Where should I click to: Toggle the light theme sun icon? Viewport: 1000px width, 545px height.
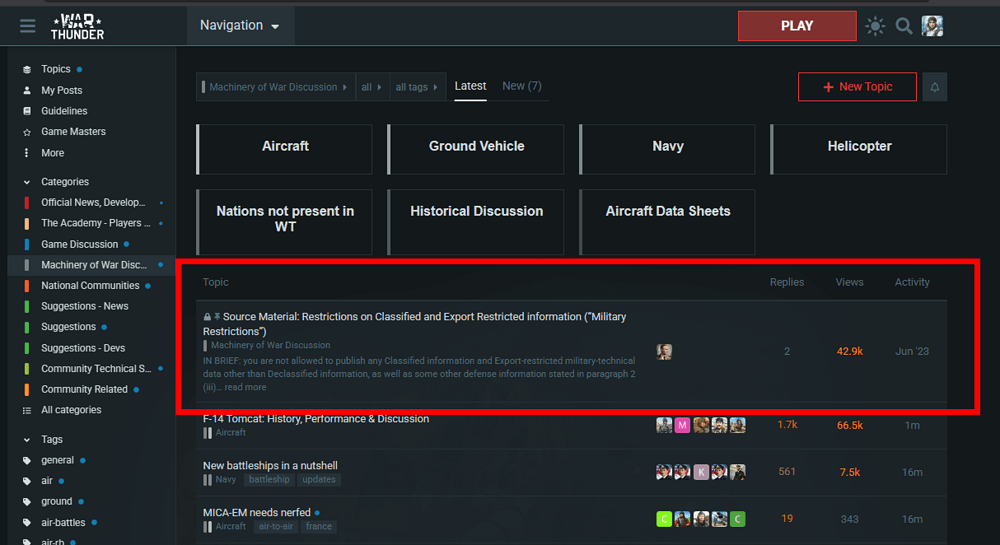pos(875,26)
